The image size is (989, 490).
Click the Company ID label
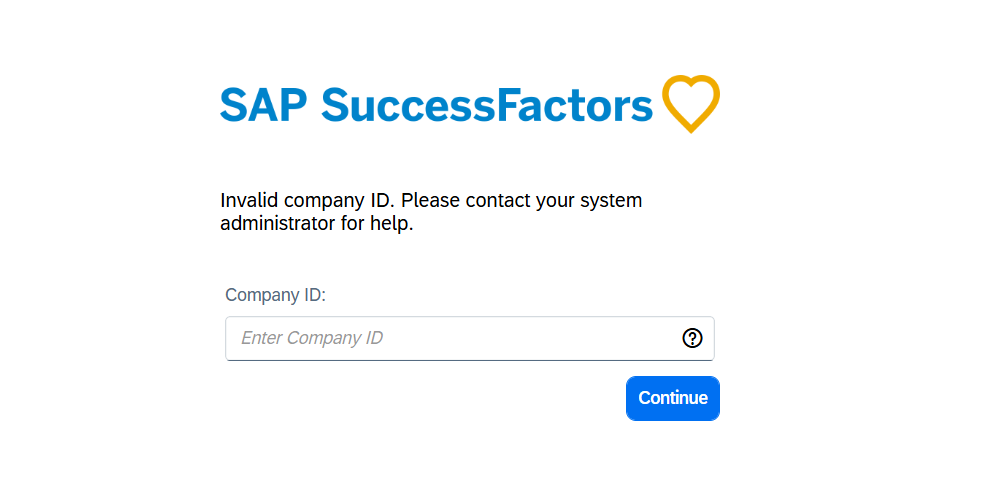tap(276, 295)
